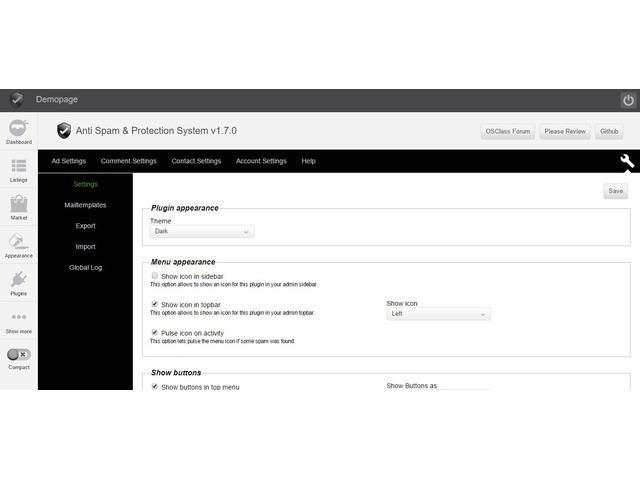Open the Account Settings tab
Viewport: 640px width, 480px height.
(x=261, y=161)
